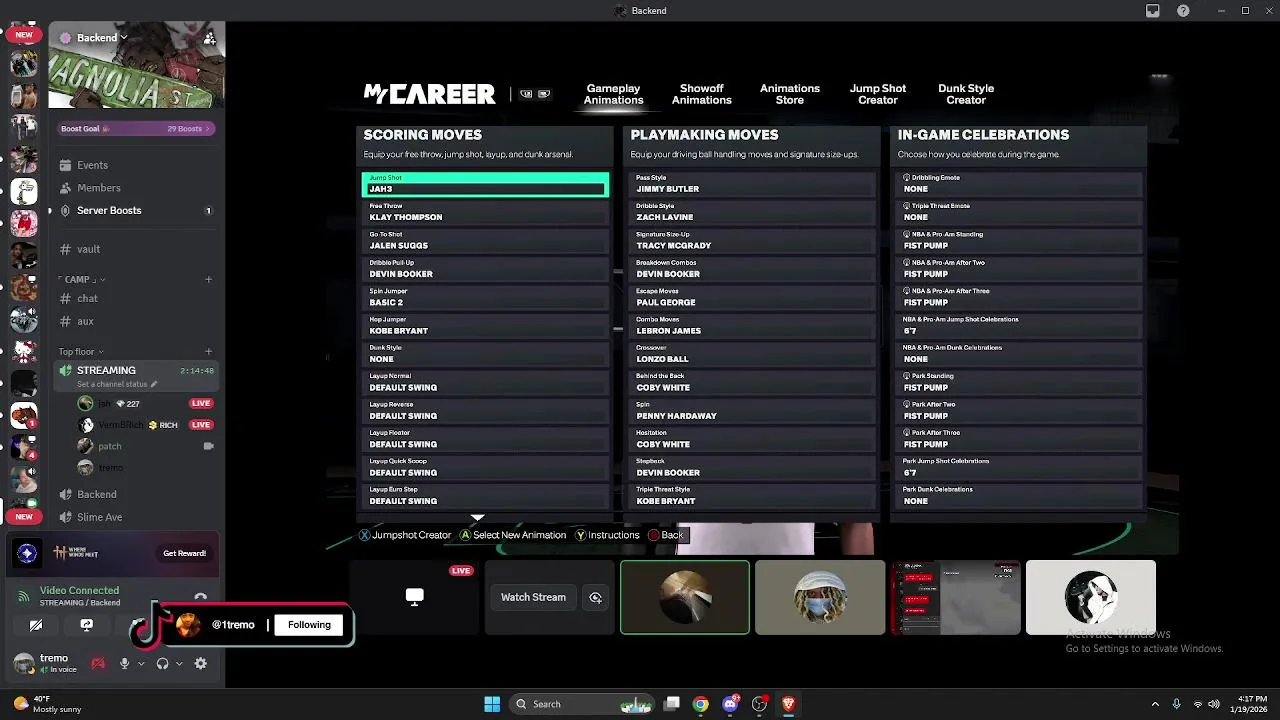
Task: Click the camera icon beside patch
Action: [x=208, y=446]
